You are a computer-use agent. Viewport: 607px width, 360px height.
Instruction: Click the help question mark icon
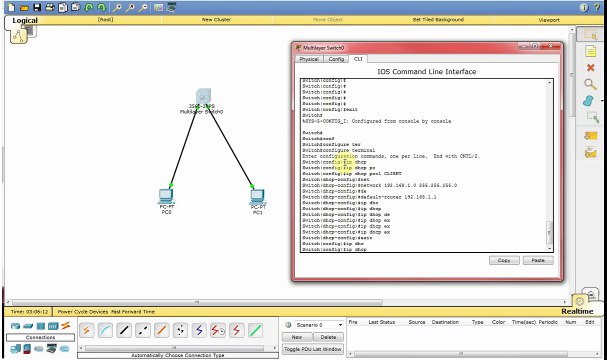pos(597,7)
